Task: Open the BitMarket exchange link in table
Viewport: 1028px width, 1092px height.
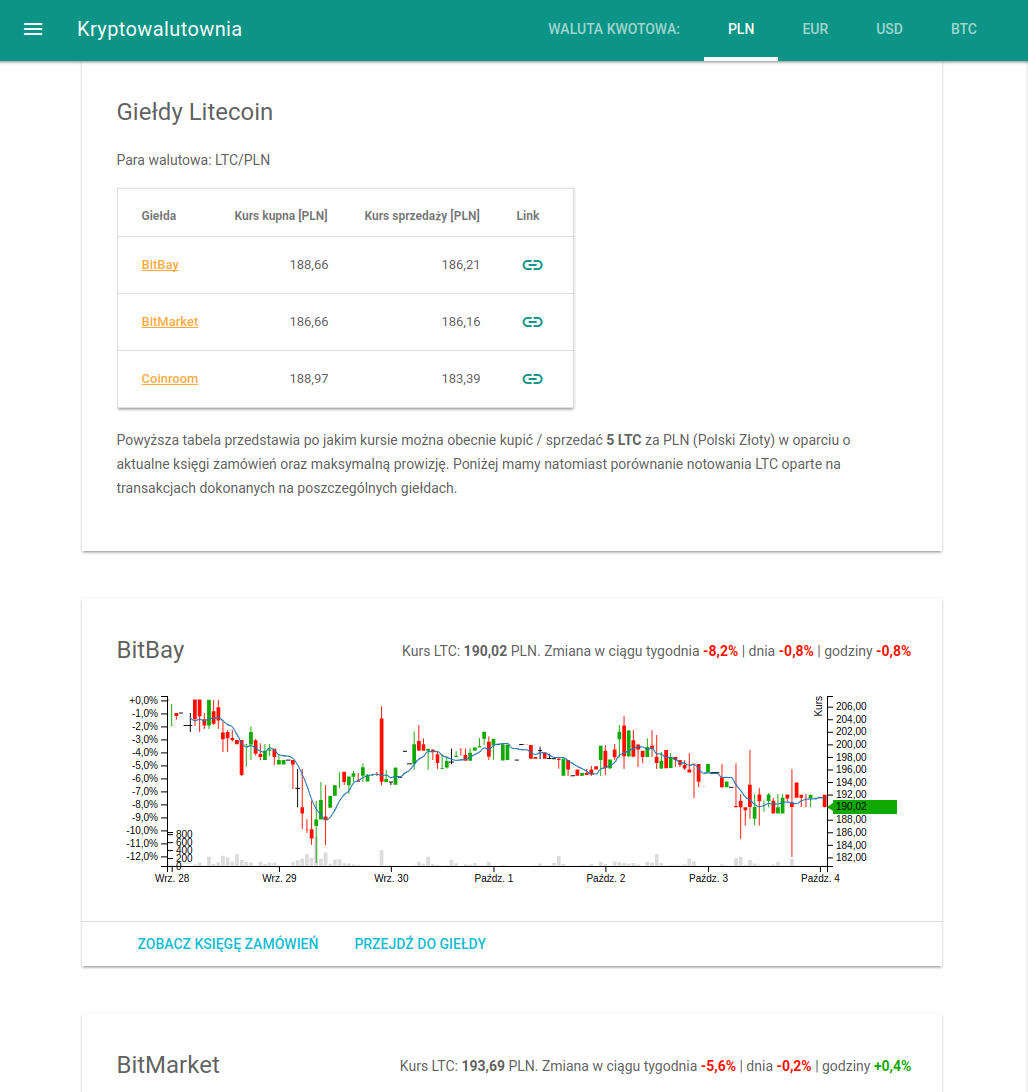Action: click(x=169, y=322)
